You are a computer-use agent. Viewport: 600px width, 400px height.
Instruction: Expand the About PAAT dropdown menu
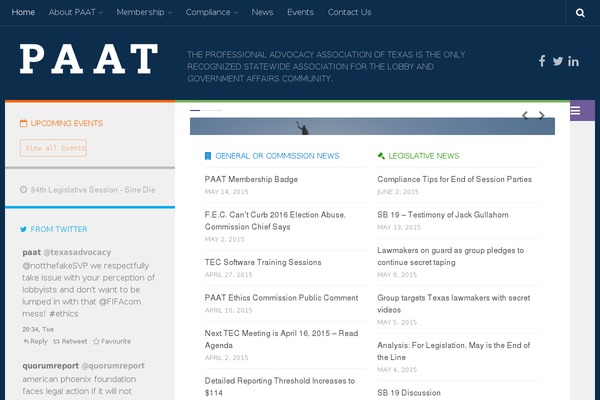click(x=75, y=12)
